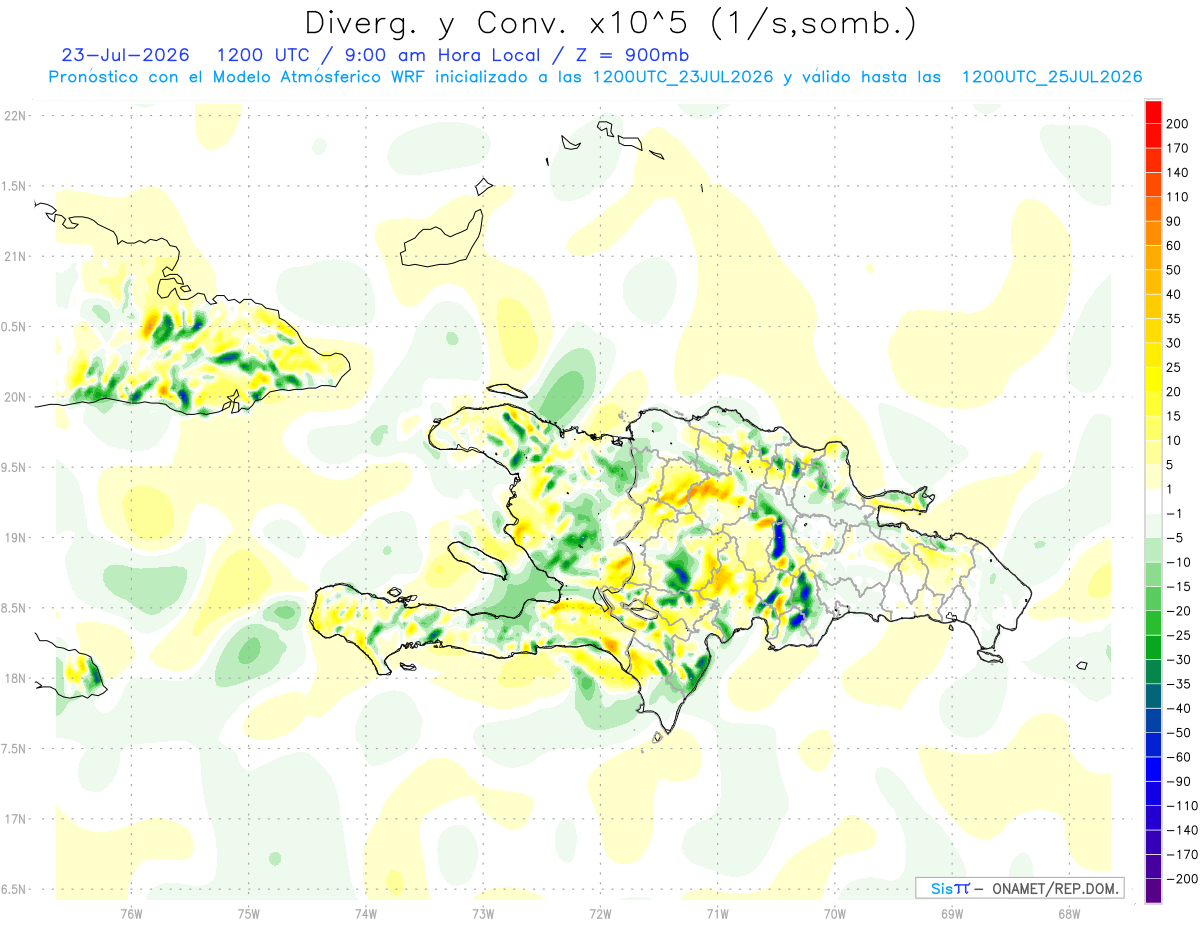Click the '21N' latitude label

point(14,256)
